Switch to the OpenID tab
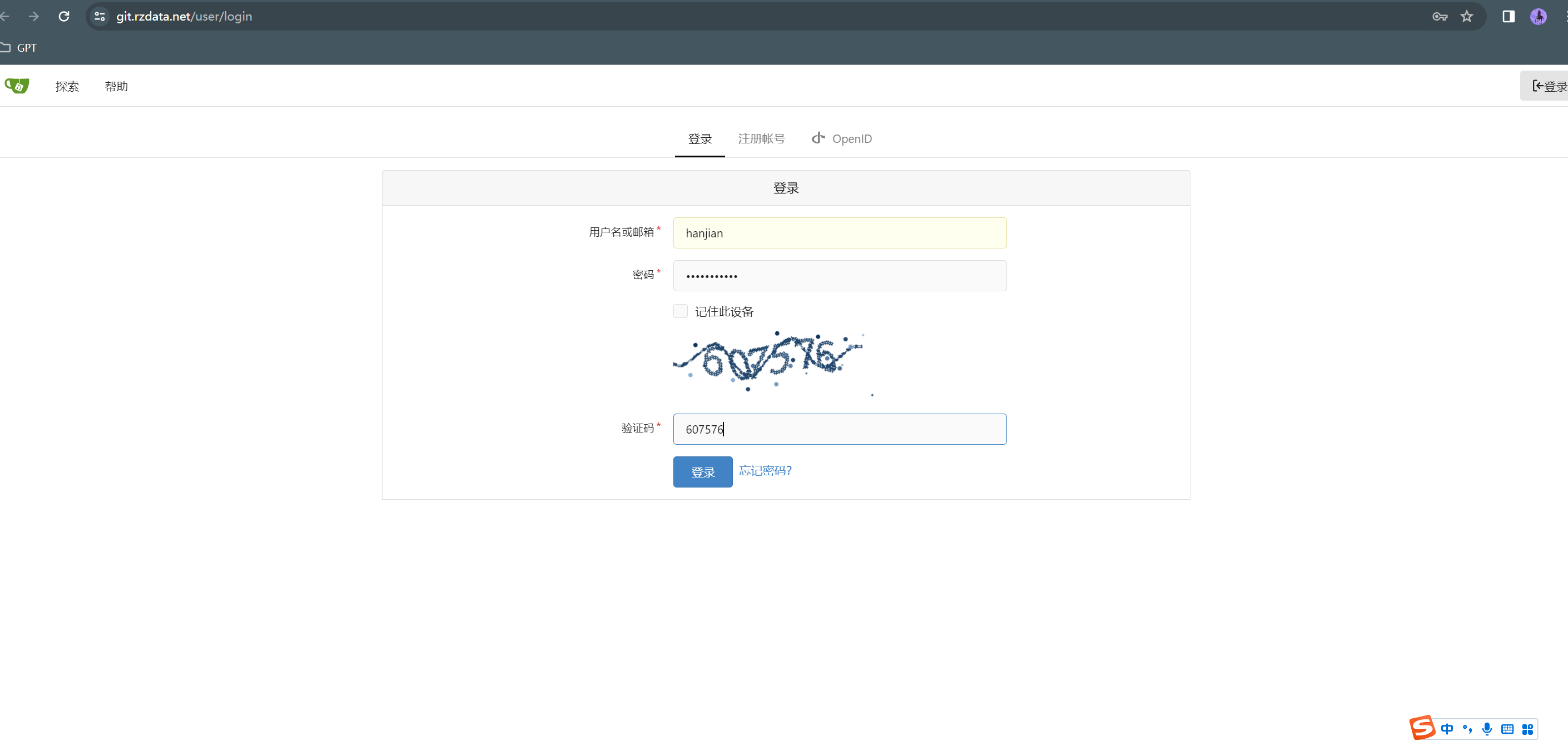 842,139
